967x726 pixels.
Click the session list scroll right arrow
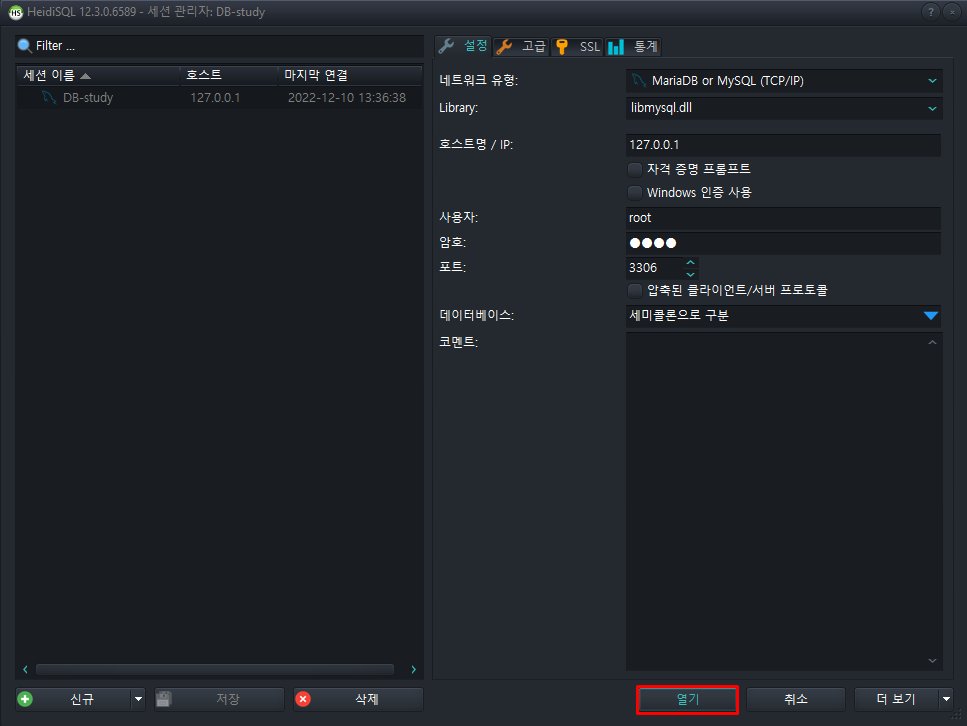pos(413,669)
